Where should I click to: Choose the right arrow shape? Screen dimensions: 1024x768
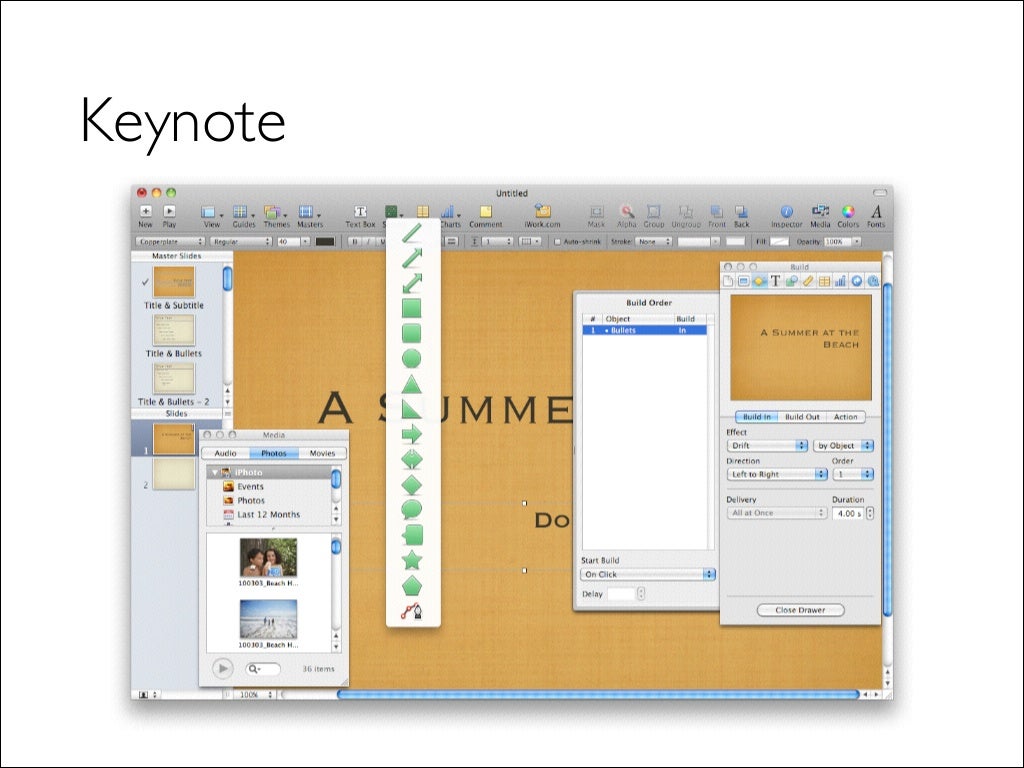(411, 434)
